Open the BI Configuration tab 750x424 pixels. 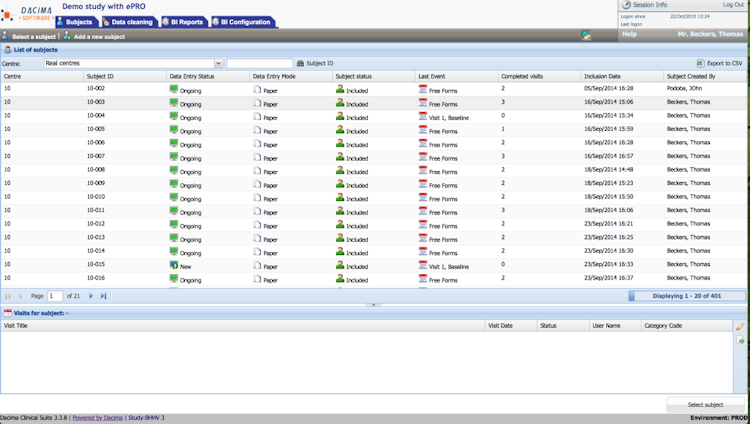(x=243, y=22)
